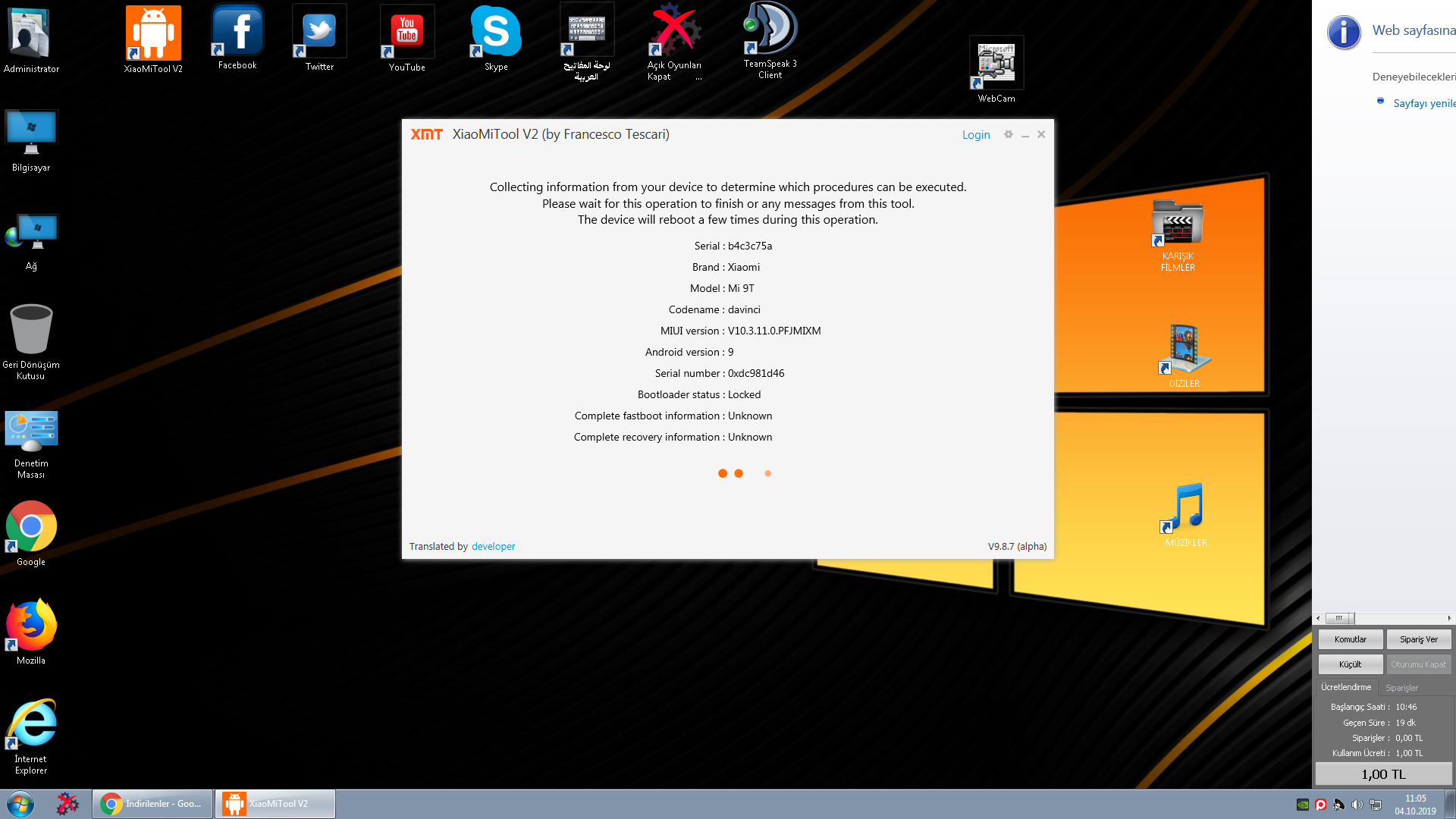Viewport: 1456px width, 819px height.
Task: Click the XMT logo in XiaoMiTool title bar
Action: tap(427, 134)
